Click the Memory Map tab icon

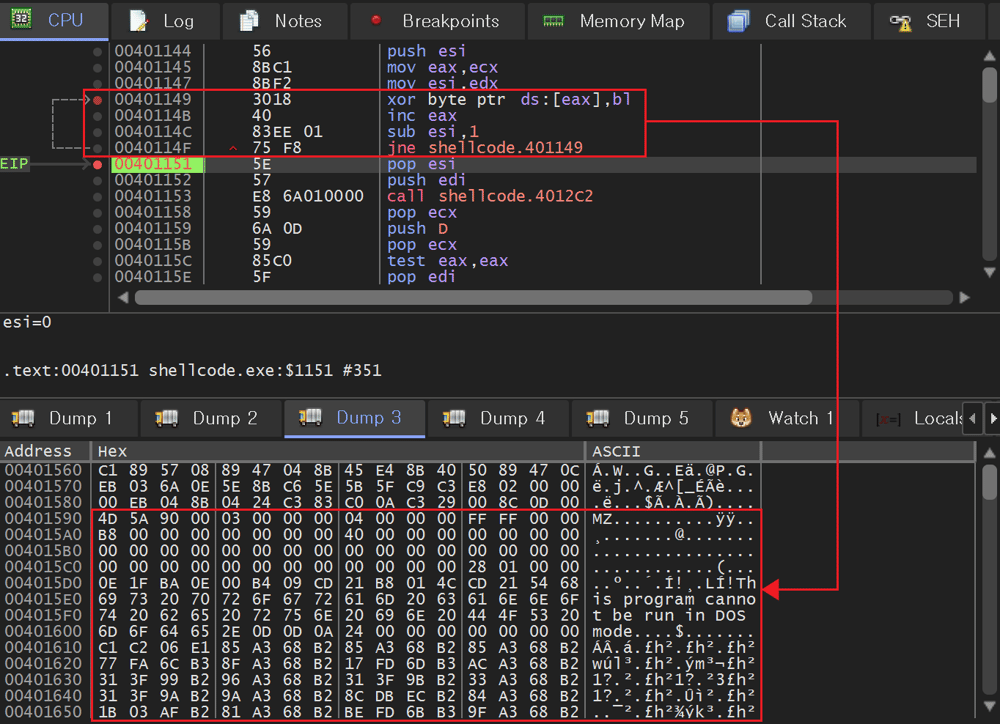click(x=553, y=20)
